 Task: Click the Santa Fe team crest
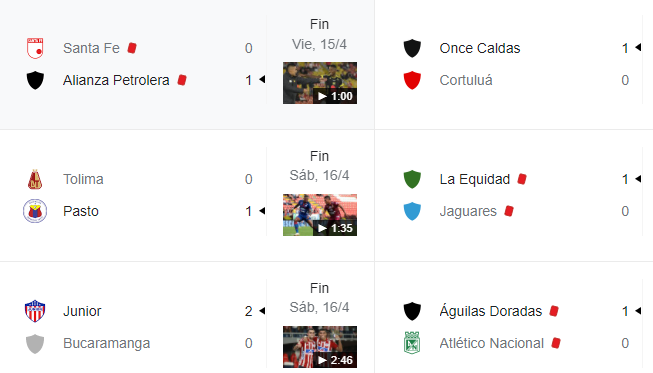coord(35,48)
